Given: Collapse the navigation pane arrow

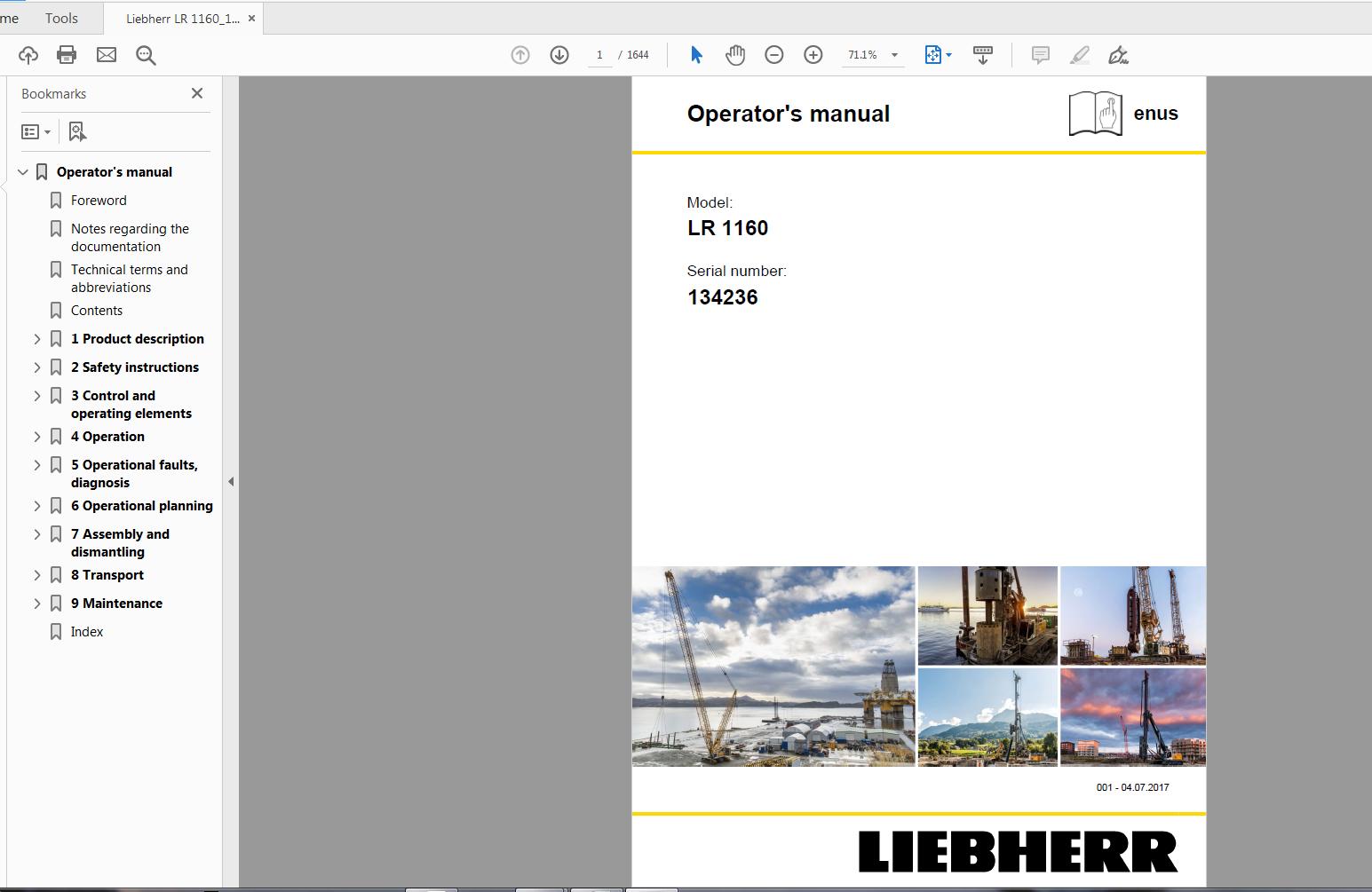Looking at the screenshot, I should click(231, 482).
